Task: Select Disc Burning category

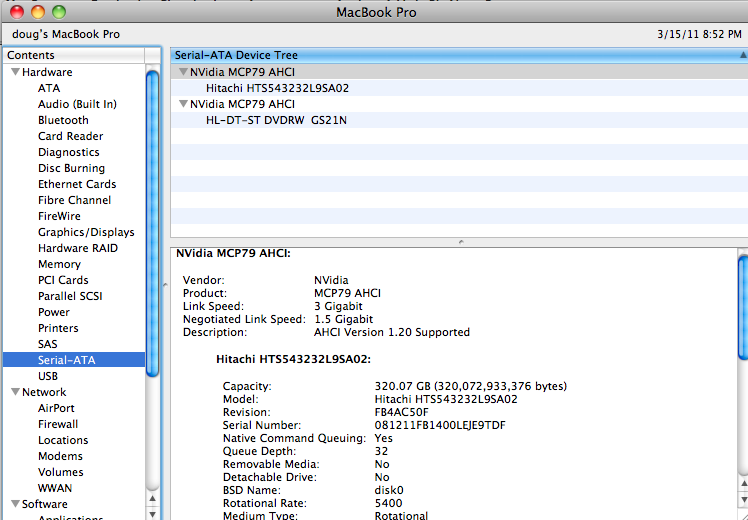Action: 72,168
